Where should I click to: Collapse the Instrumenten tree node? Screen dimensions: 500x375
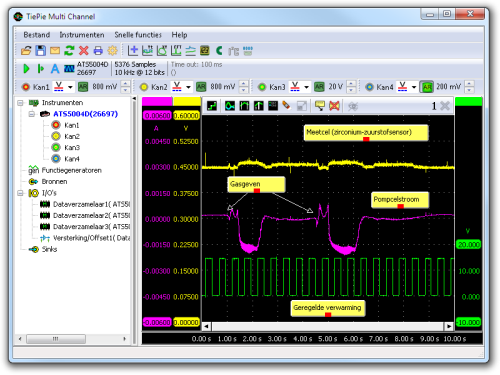[x=20, y=103]
